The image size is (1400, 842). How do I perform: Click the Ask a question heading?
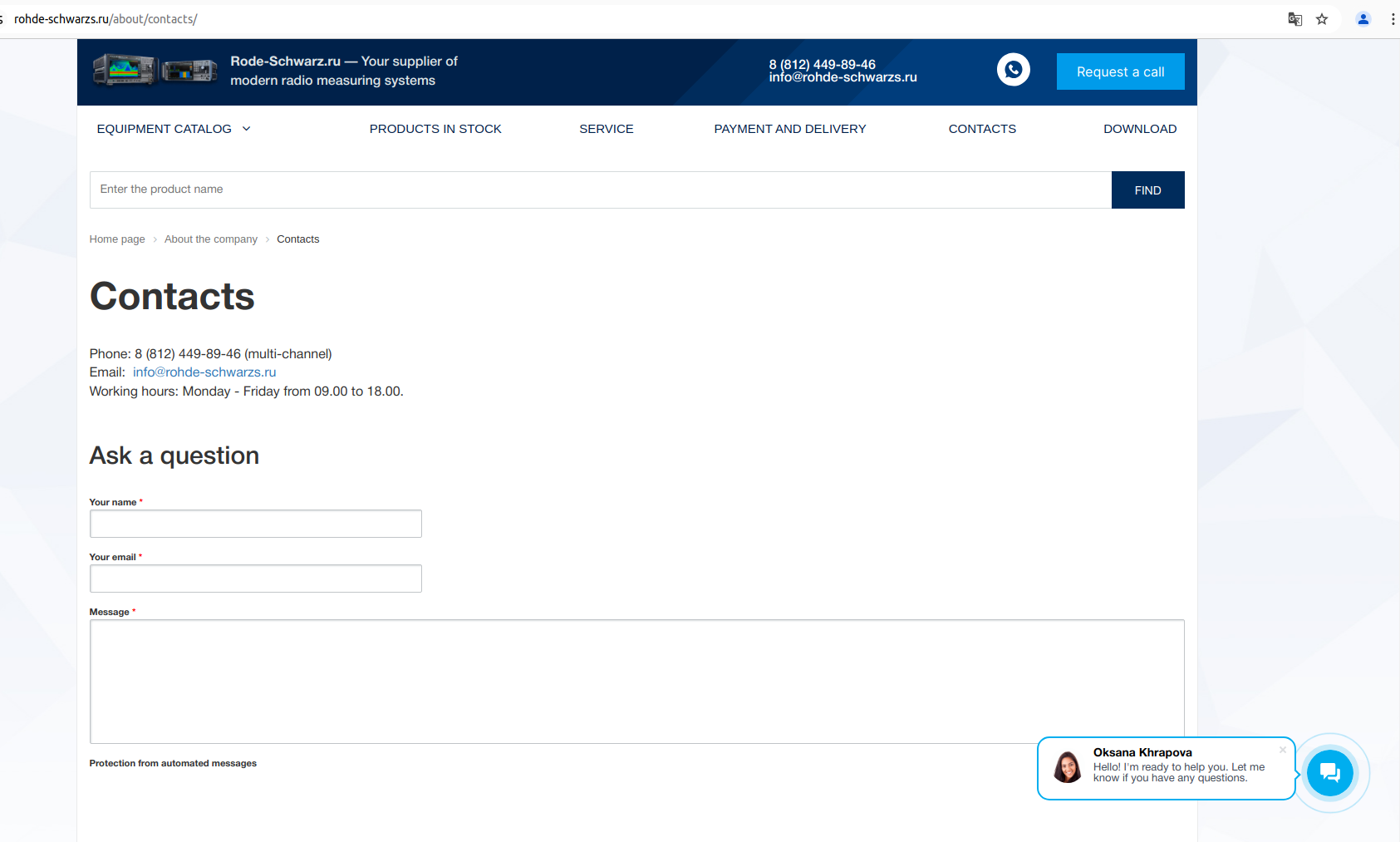pyautogui.click(x=174, y=455)
